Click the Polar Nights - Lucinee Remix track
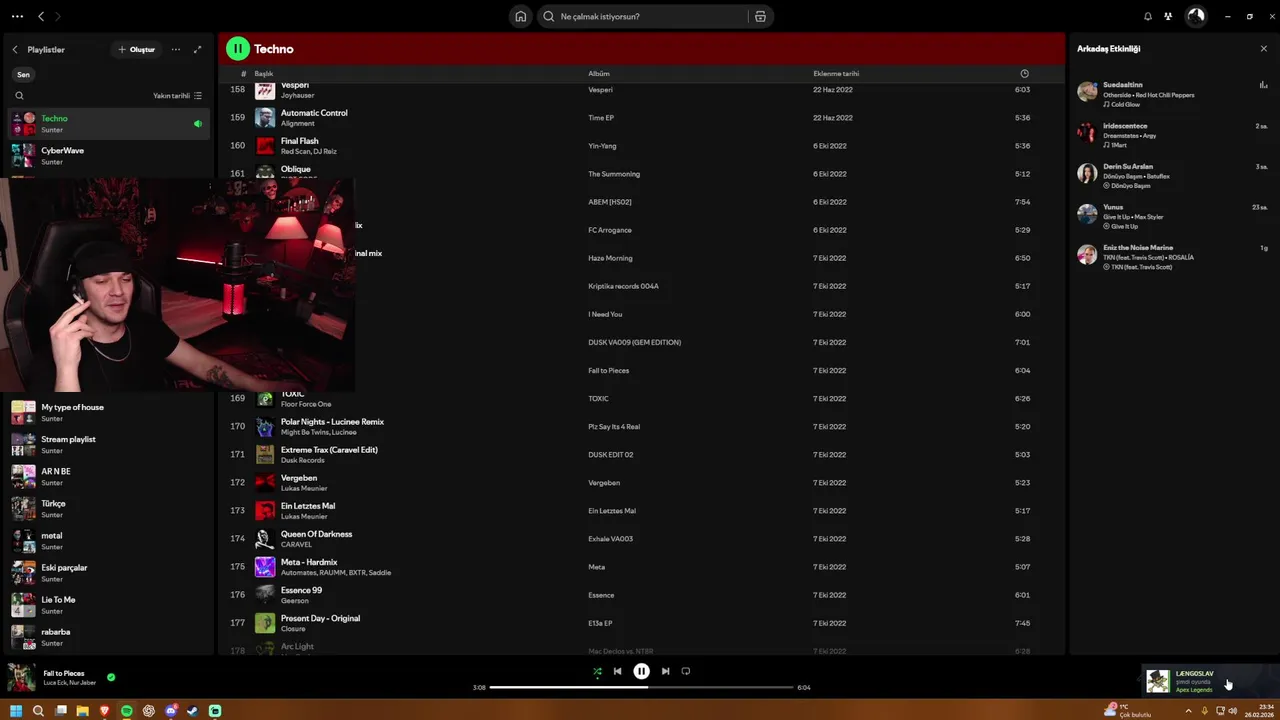This screenshot has width=1280, height=720. click(332, 422)
